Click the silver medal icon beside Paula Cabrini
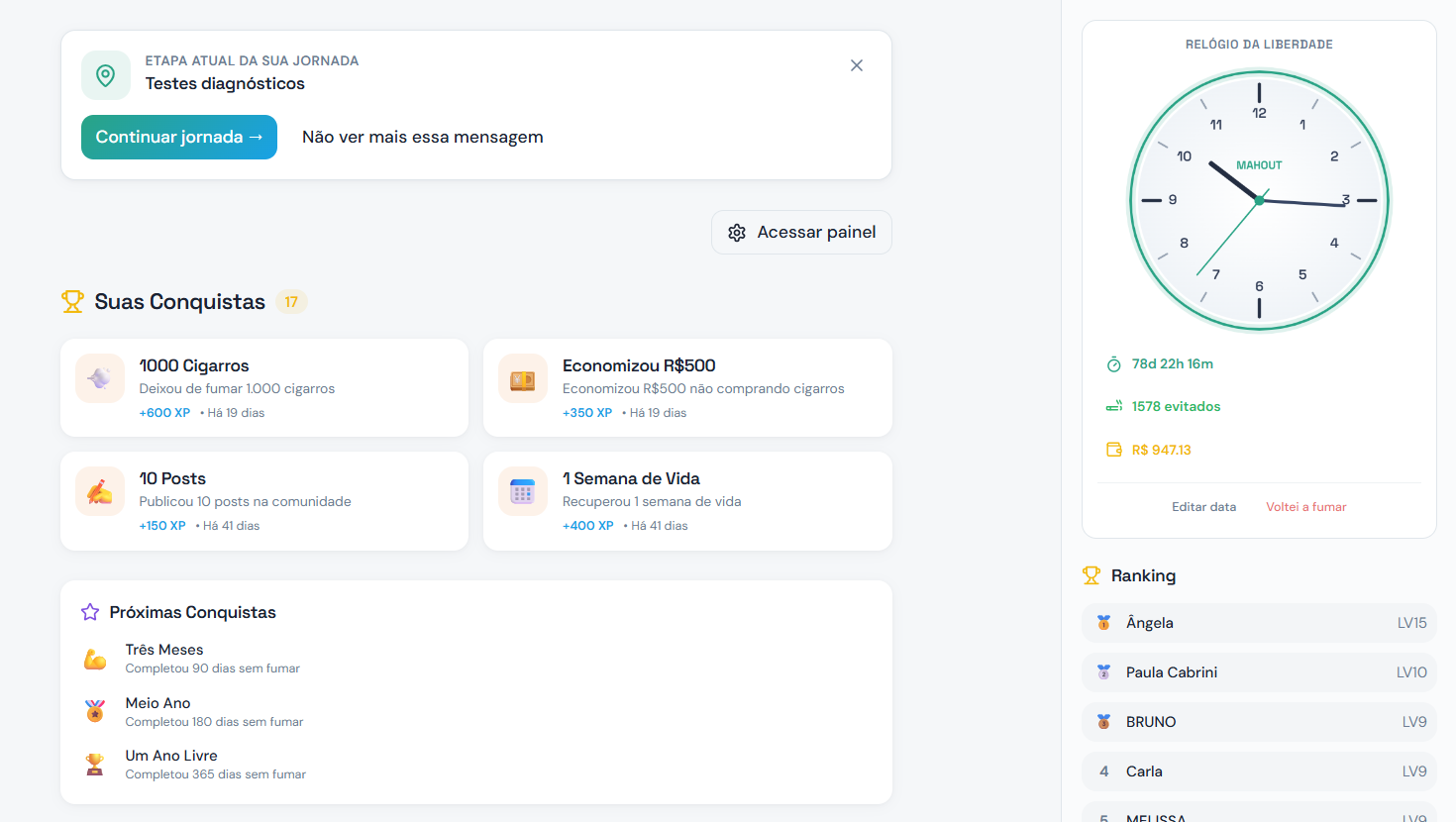Screen dimensions: 1456x822 (1103, 672)
